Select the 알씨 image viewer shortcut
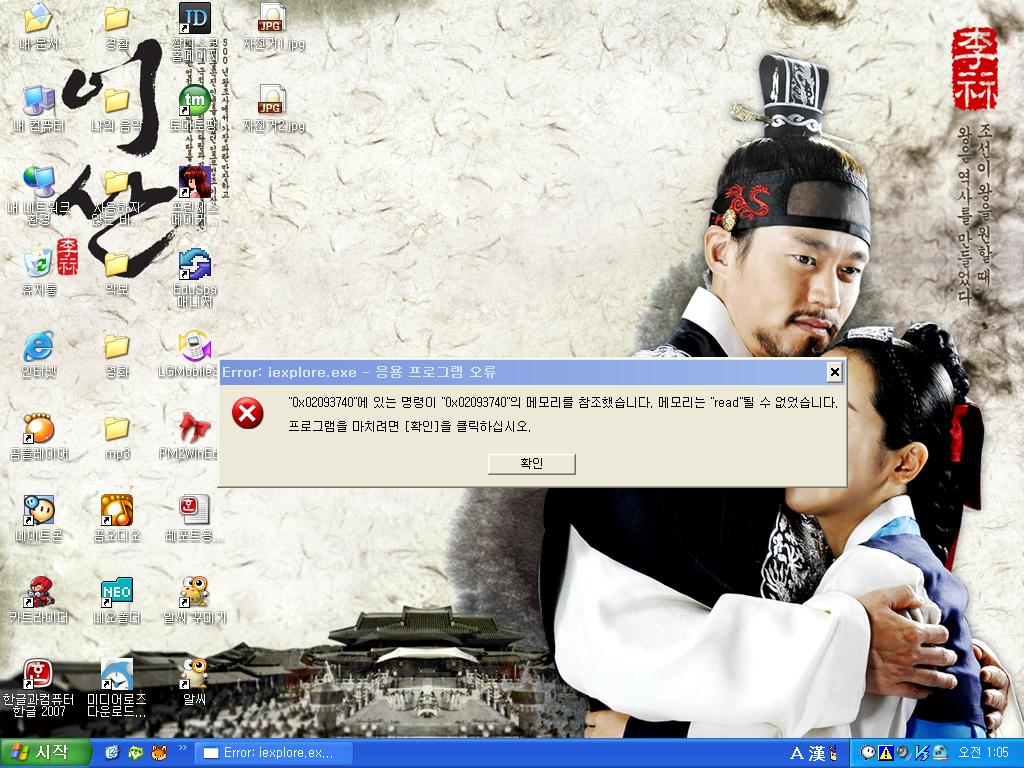Viewport: 1024px width, 768px height. click(x=195, y=680)
